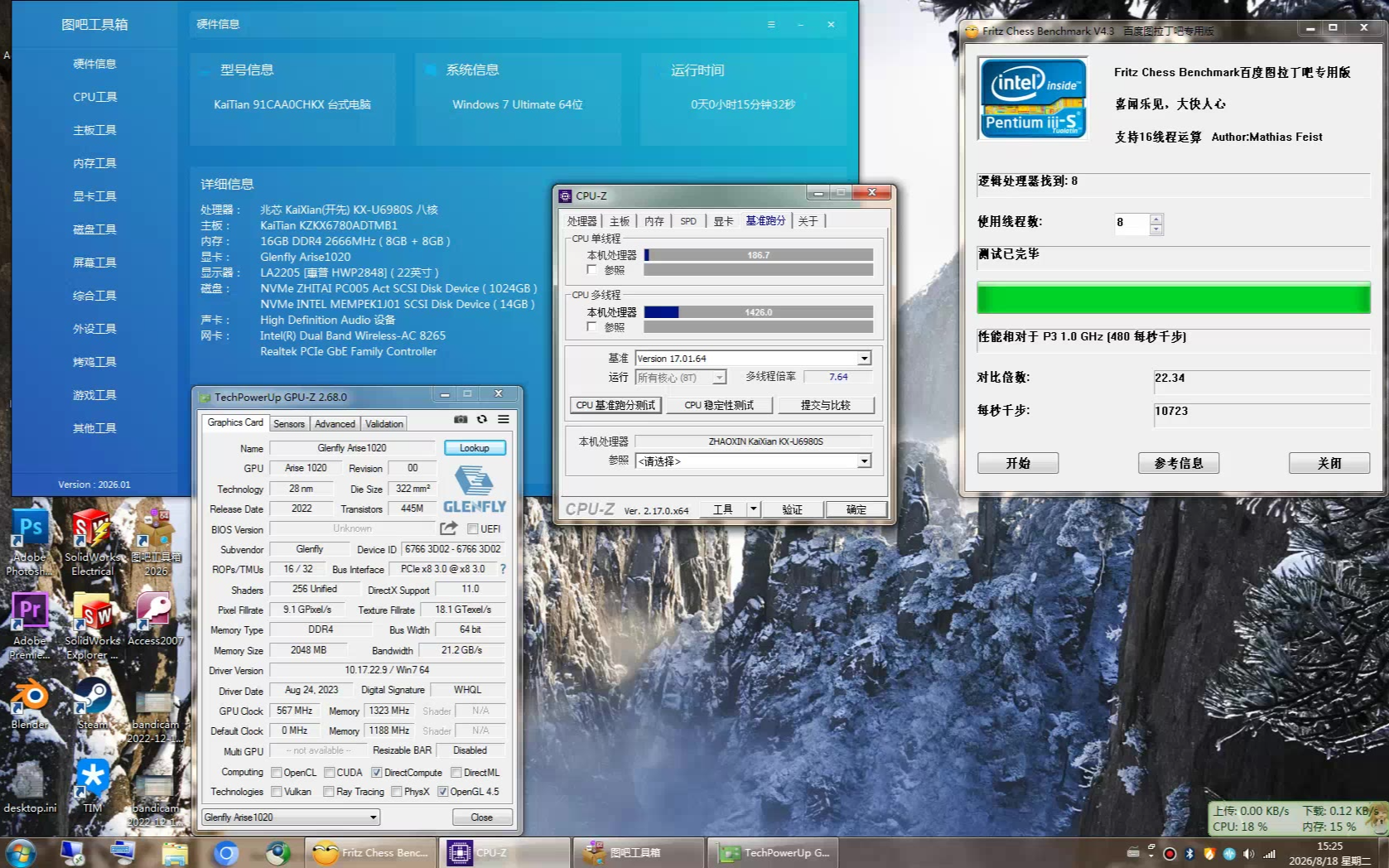Image resolution: width=1389 pixels, height=868 pixels.
Task: Take a GPU-Z screenshot with the camera icon
Action: tap(461, 419)
